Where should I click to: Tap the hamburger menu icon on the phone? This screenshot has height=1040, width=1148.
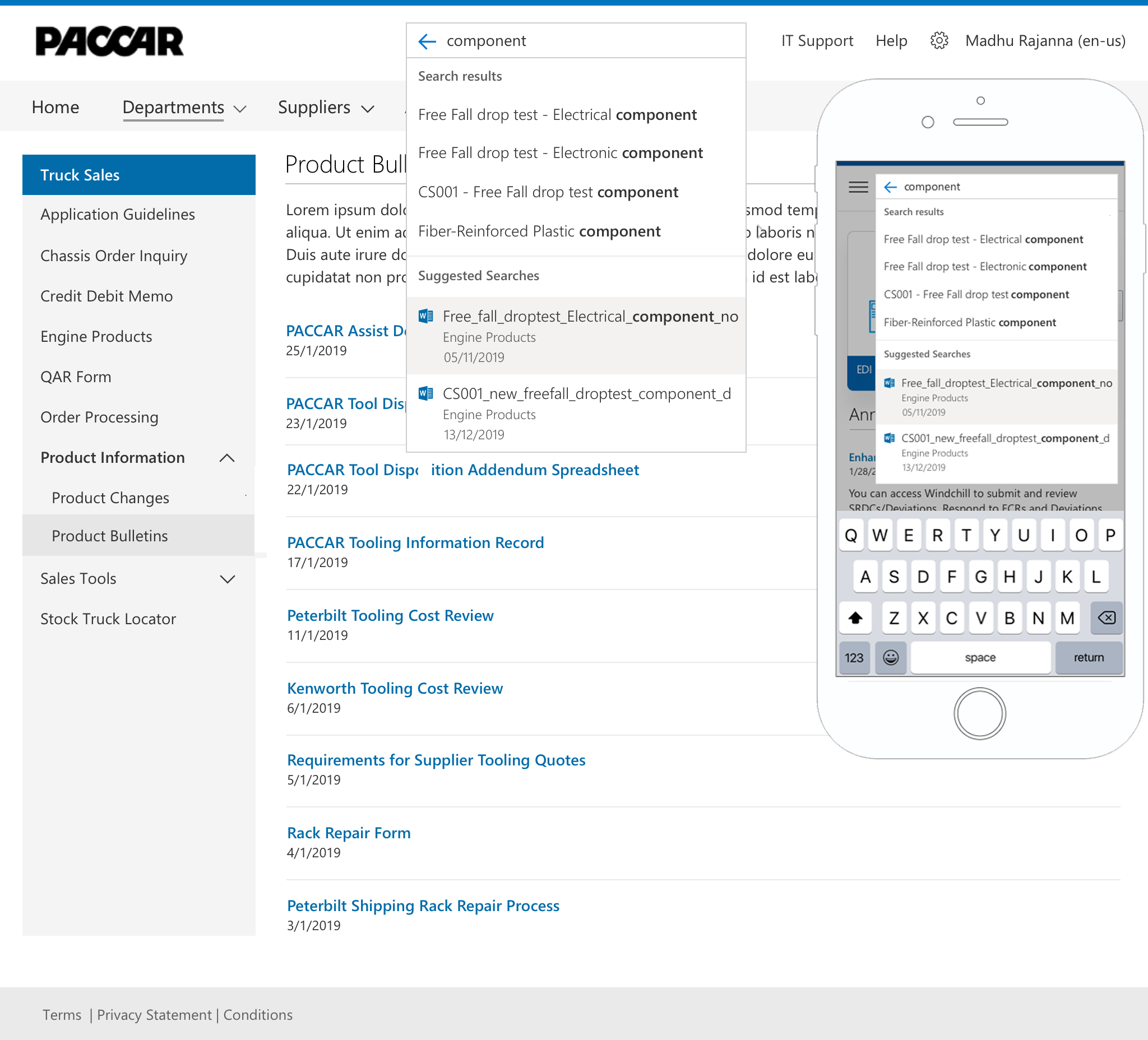[858, 187]
